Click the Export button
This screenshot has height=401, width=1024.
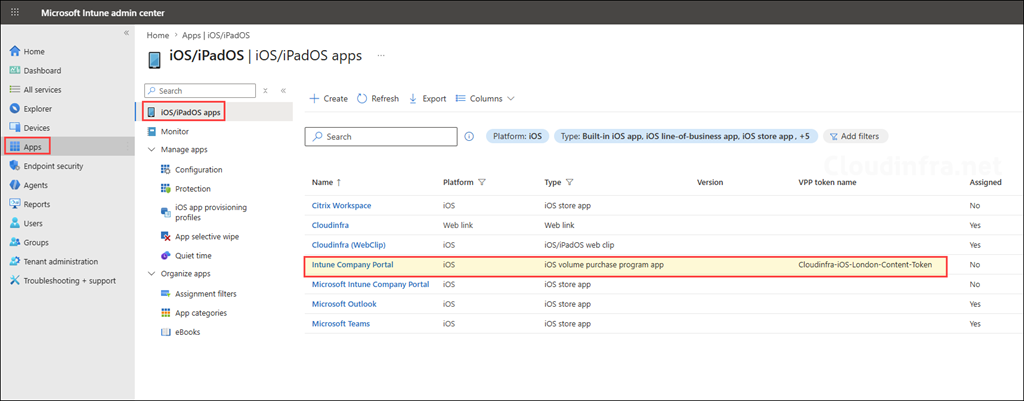[x=427, y=99]
